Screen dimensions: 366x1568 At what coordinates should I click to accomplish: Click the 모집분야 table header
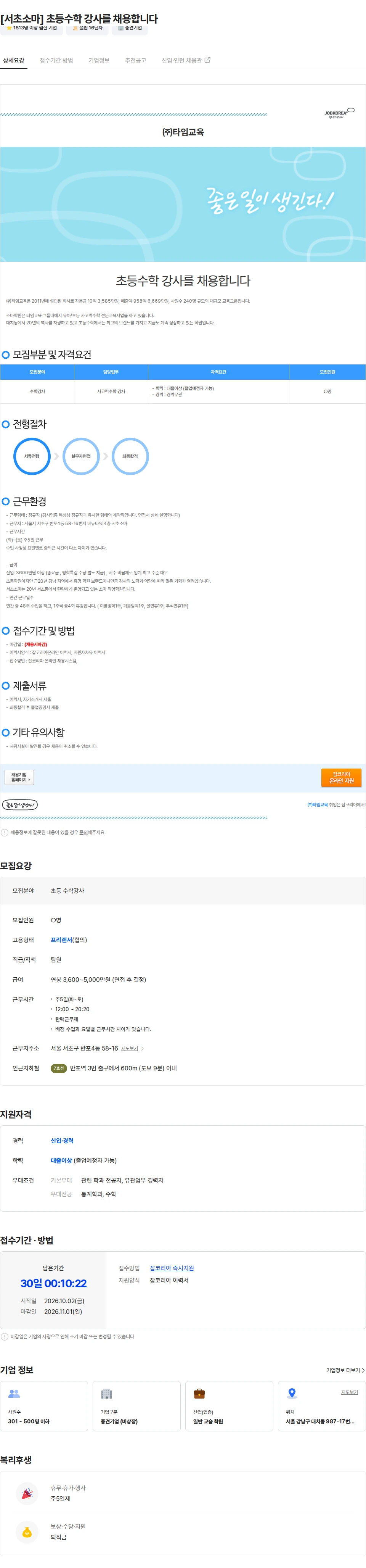pyautogui.click(x=37, y=372)
